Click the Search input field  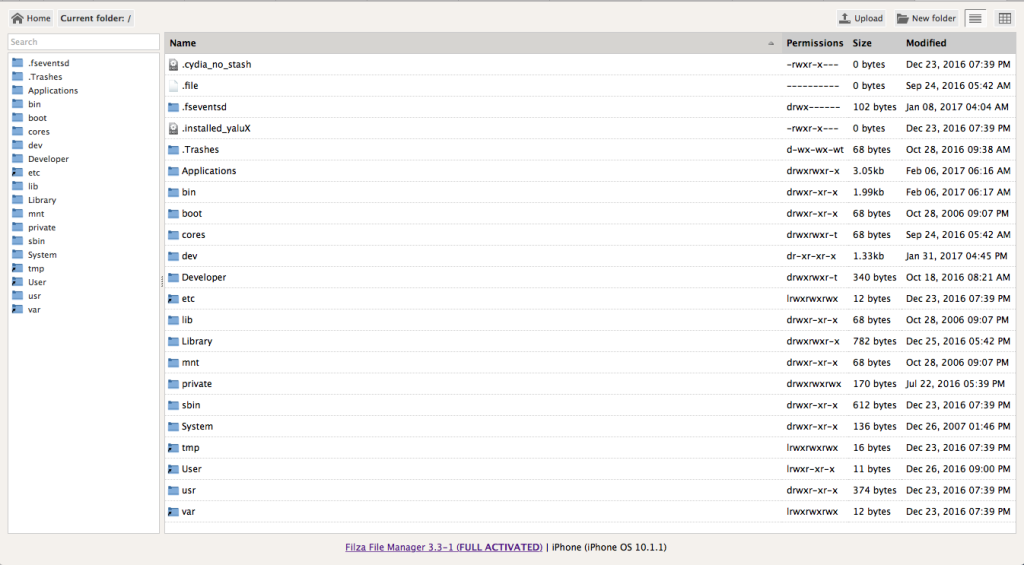[84, 42]
